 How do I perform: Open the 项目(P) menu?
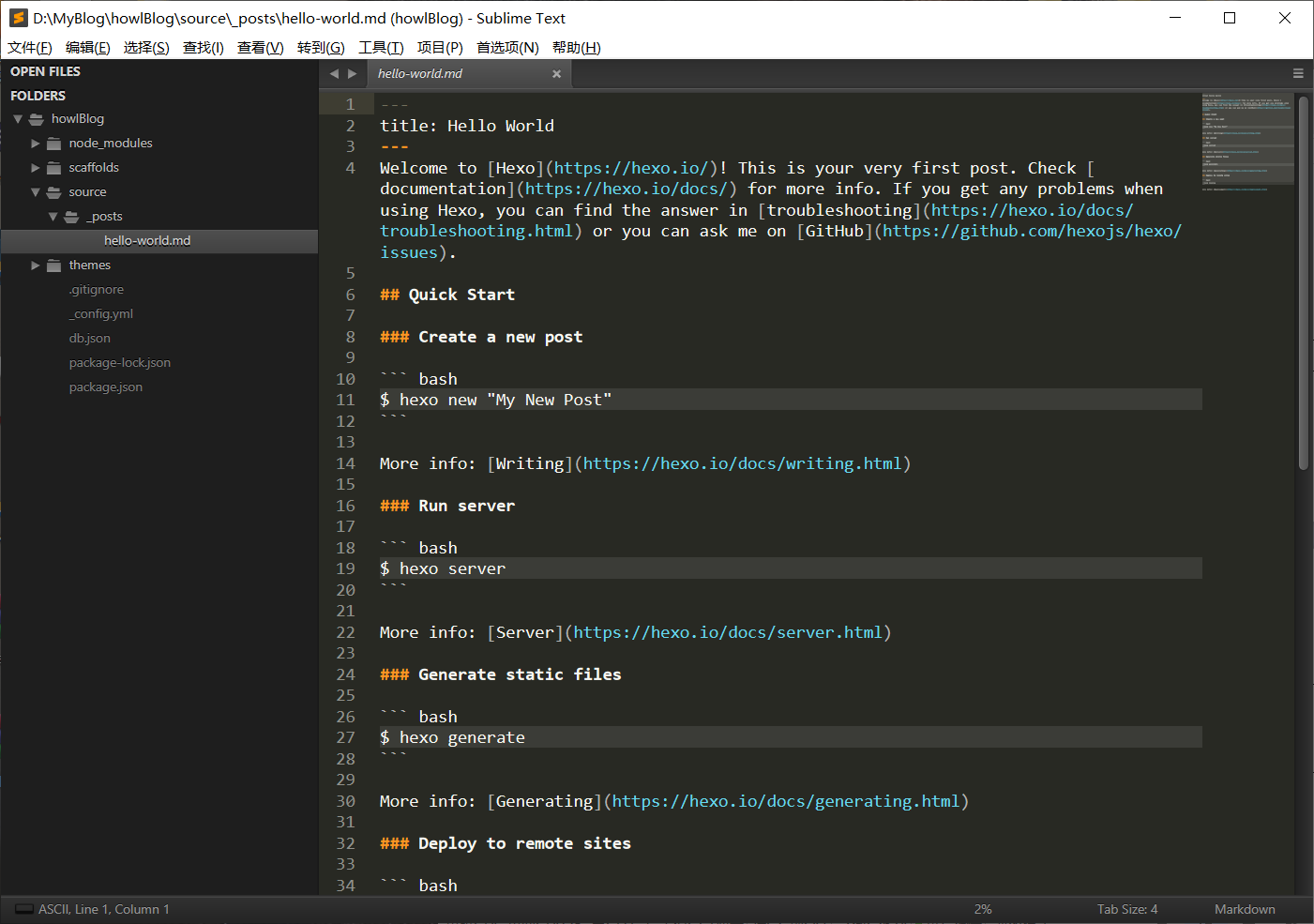(x=440, y=48)
